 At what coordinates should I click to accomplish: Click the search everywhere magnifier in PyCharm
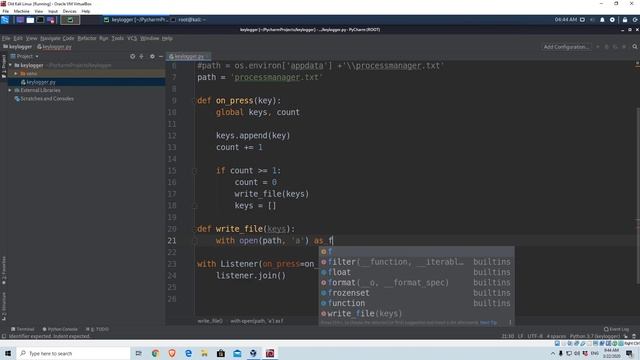[x=635, y=47]
